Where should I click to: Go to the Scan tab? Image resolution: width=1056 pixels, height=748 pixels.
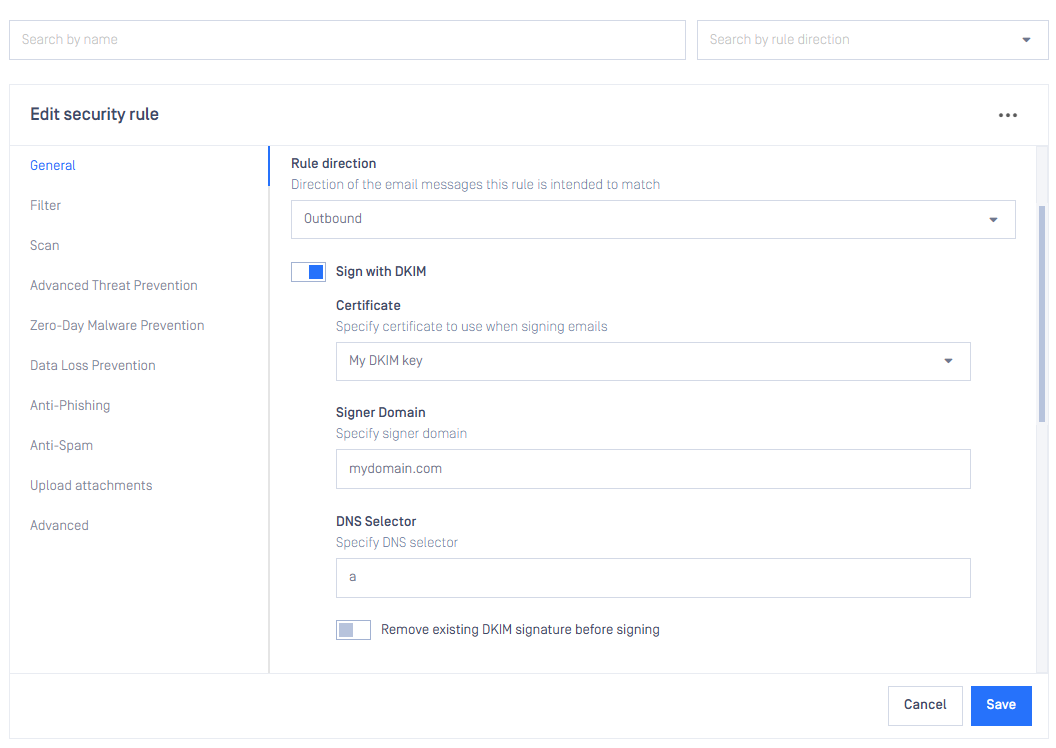click(44, 246)
